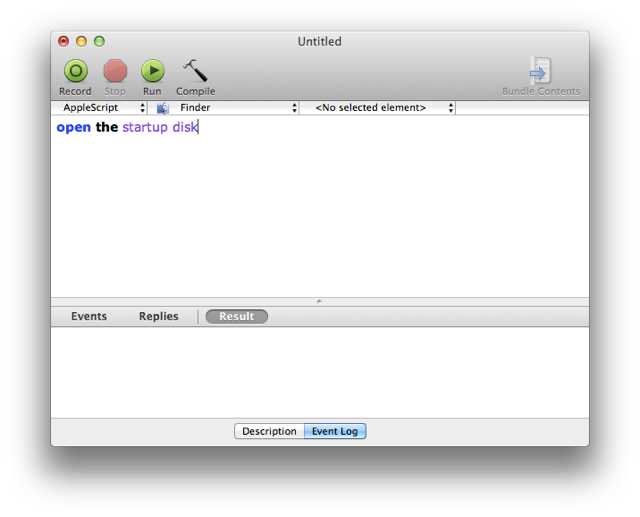The width and height of the screenshot is (640, 517).
Task: Toggle the Event Log segment
Action: tap(335, 431)
